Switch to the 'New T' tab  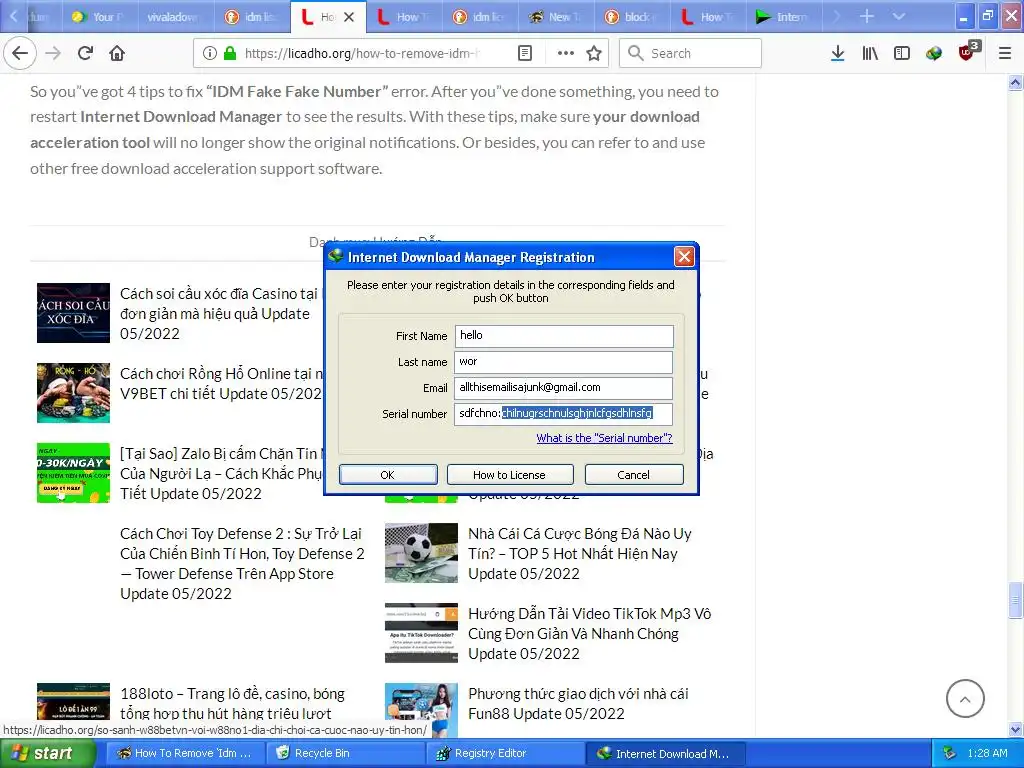click(556, 17)
